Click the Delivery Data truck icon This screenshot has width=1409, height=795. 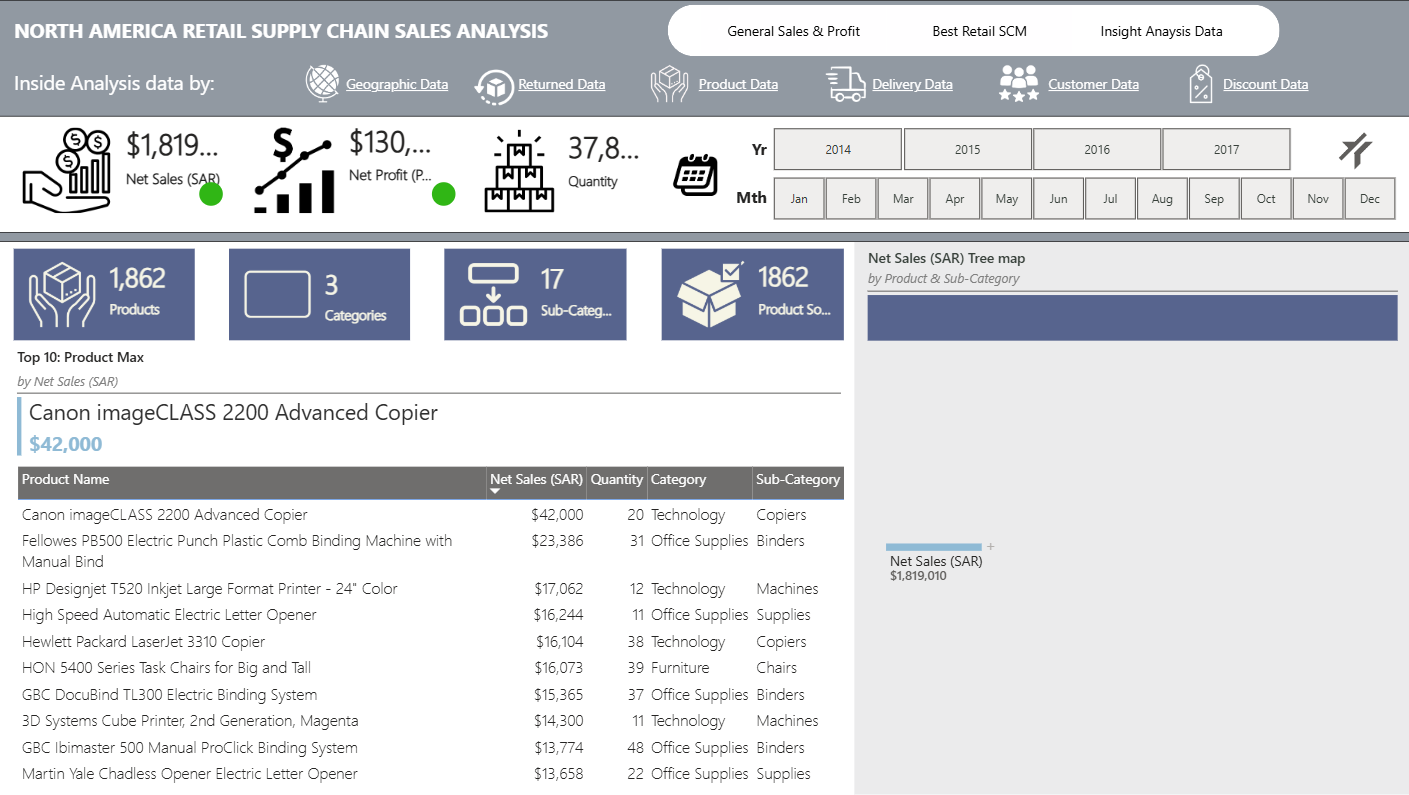tap(846, 84)
